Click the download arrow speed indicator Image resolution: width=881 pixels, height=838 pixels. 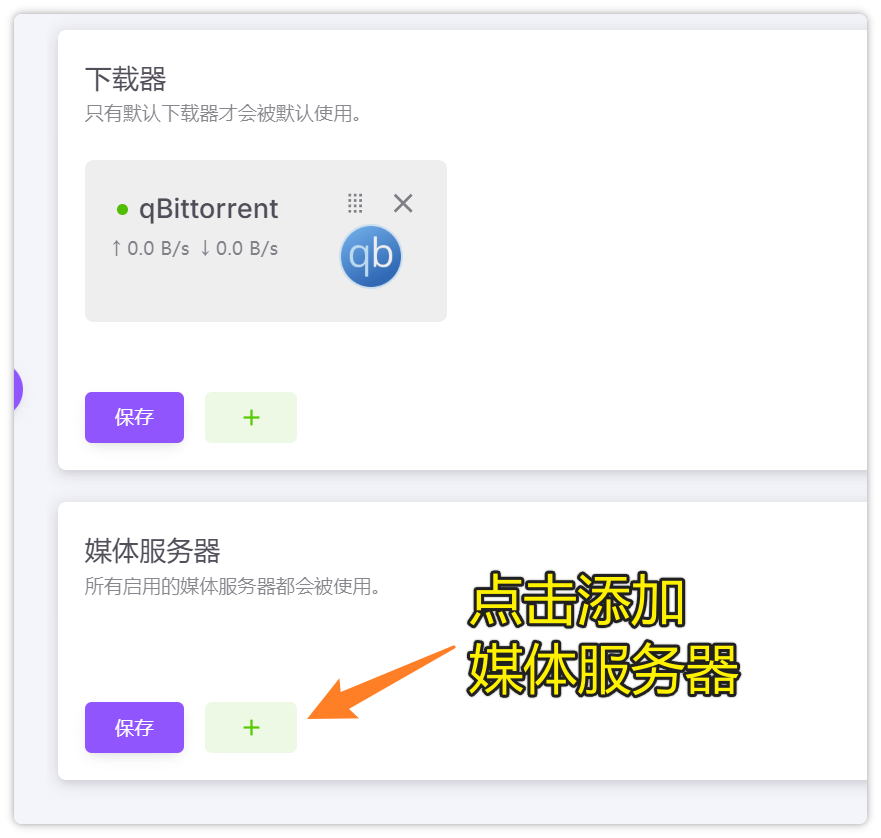click(239, 248)
